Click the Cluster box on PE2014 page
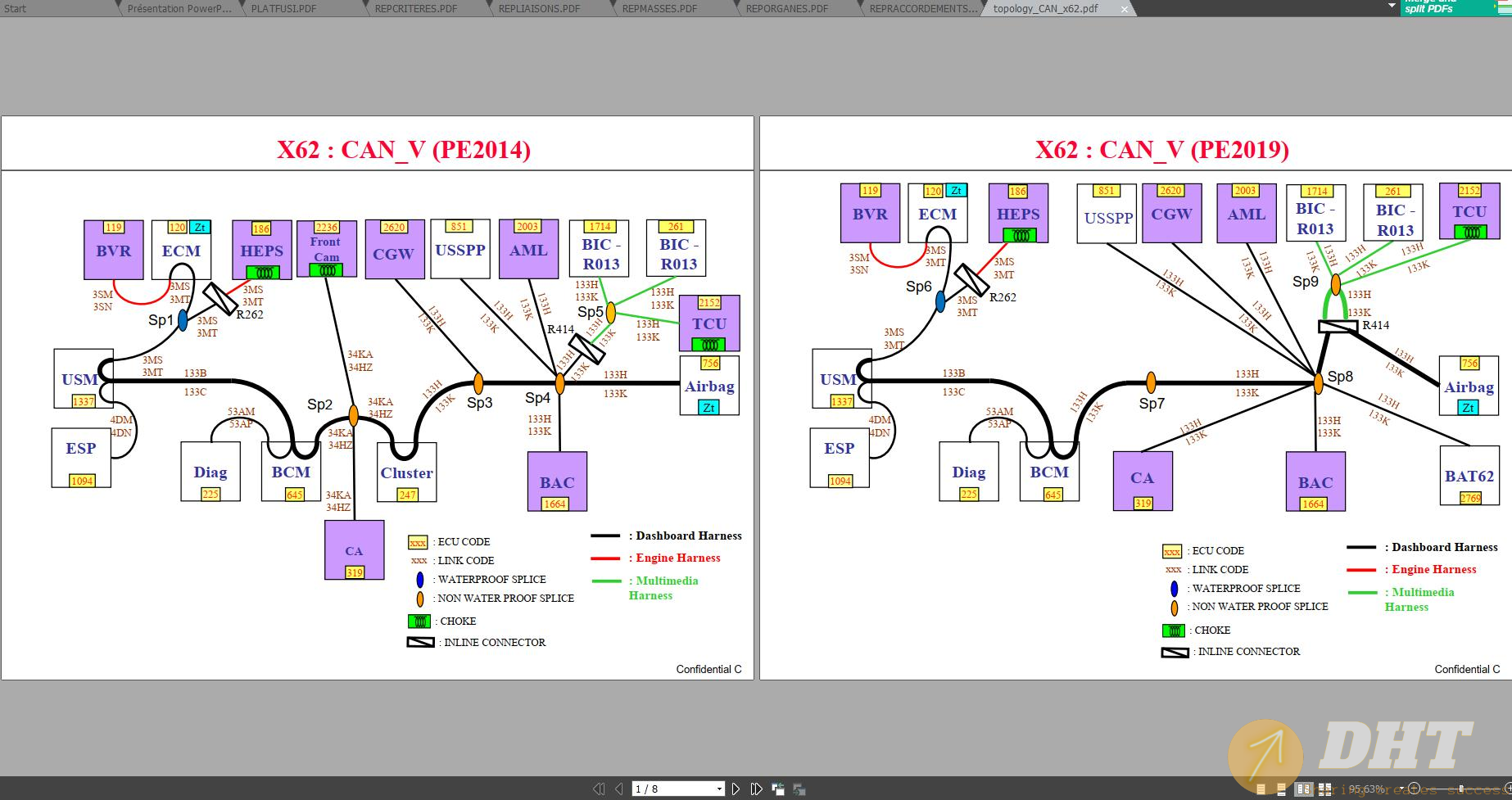This screenshot has width=1512, height=800. [x=406, y=472]
